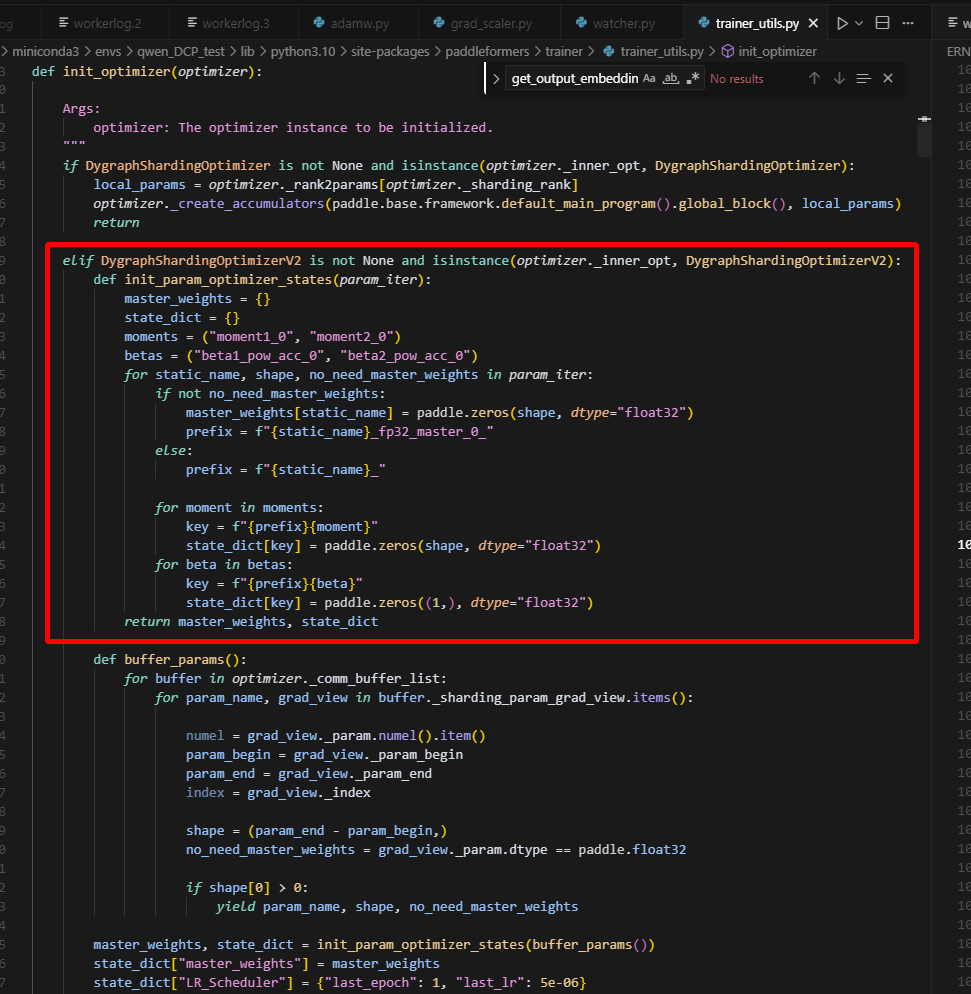
Task: Close the trainer_utils.py tab
Action: tap(814, 22)
